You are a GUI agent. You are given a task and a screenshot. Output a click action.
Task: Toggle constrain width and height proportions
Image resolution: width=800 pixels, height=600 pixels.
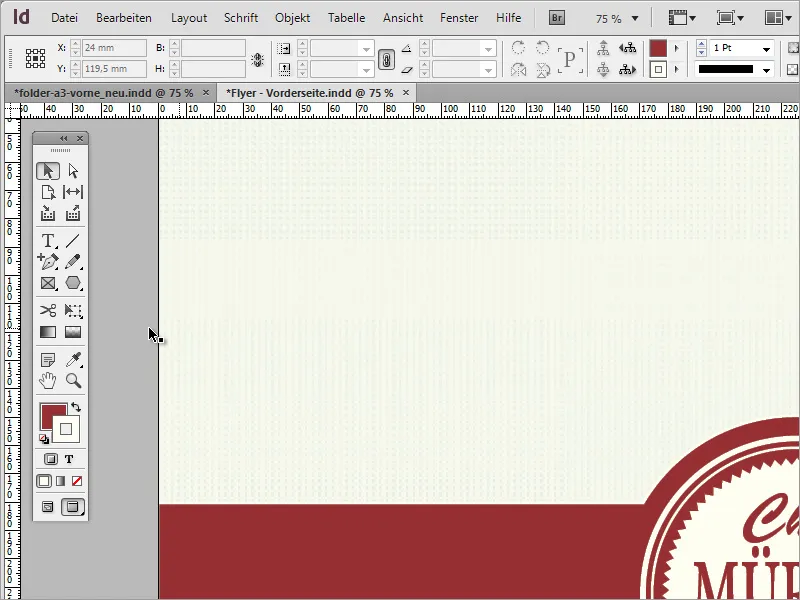[x=258, y=60]
